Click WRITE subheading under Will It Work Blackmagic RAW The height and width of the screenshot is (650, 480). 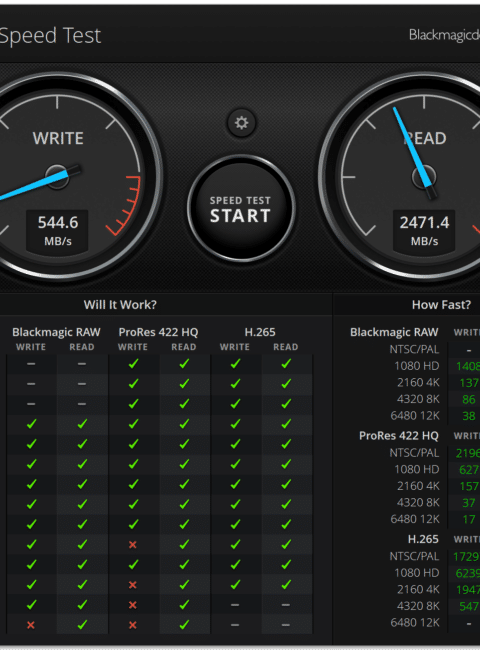(x=31, y=347)
